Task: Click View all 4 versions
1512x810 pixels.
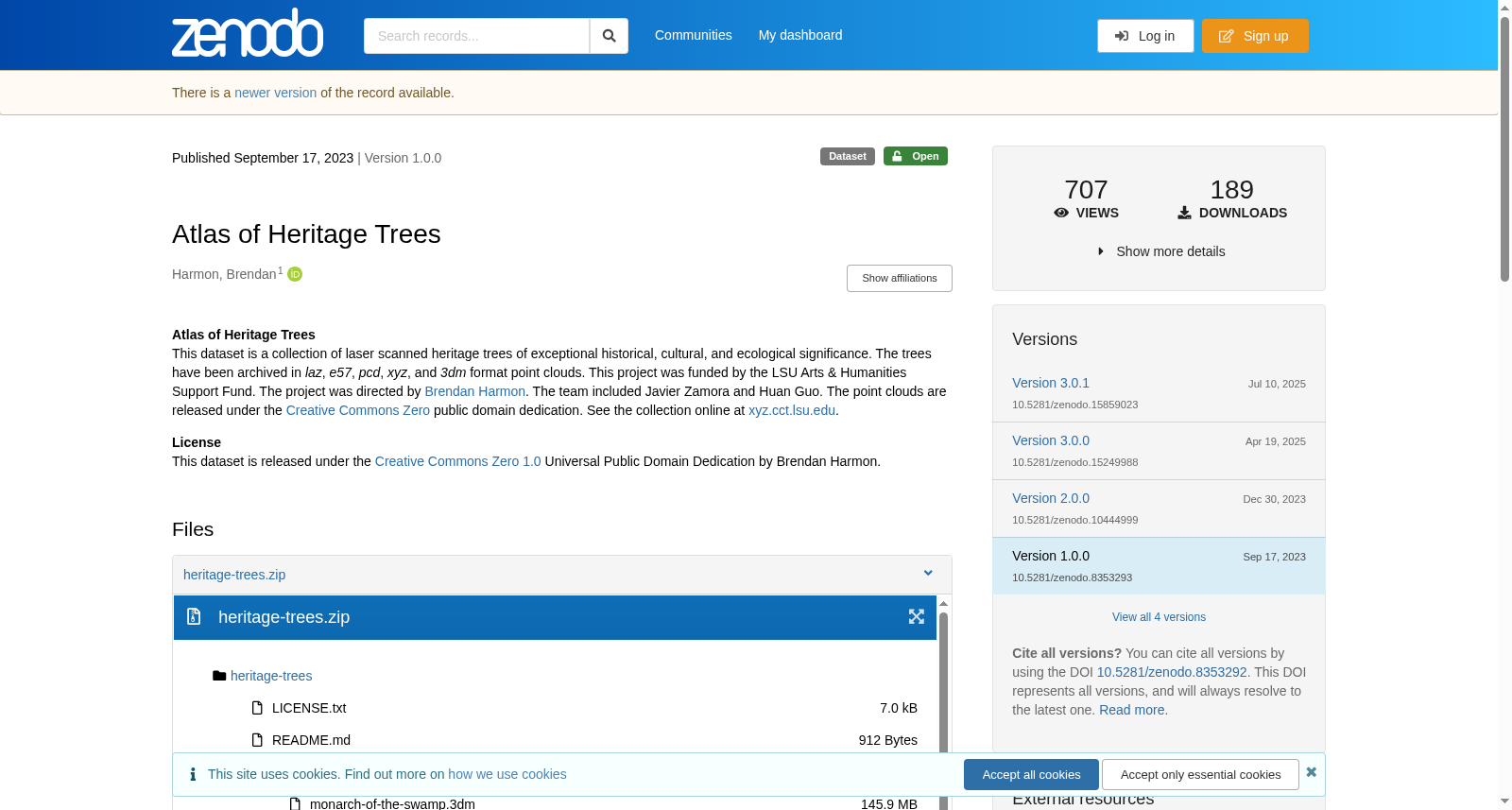Action: pos(1159,617)
